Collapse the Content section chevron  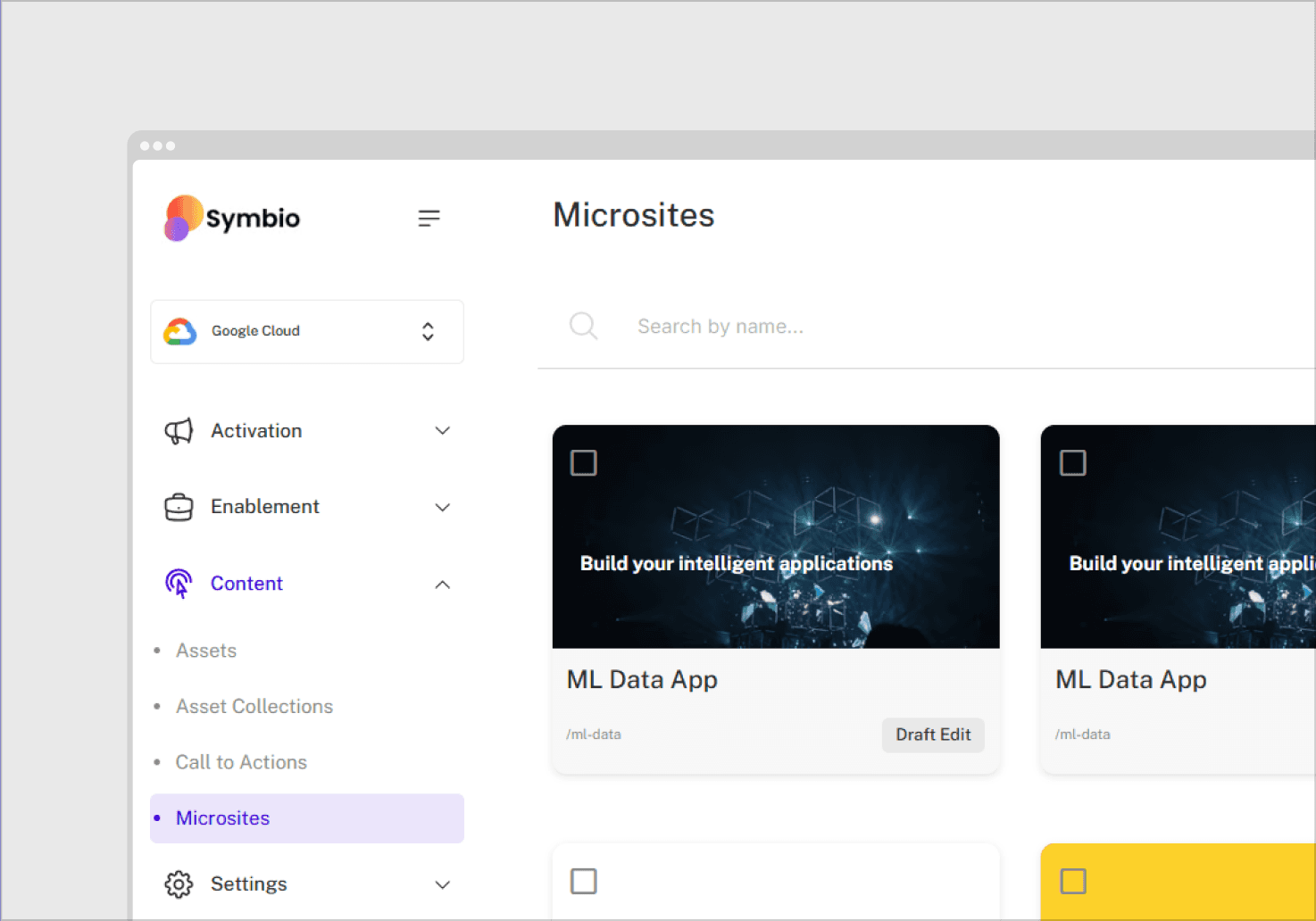(442, 585)
